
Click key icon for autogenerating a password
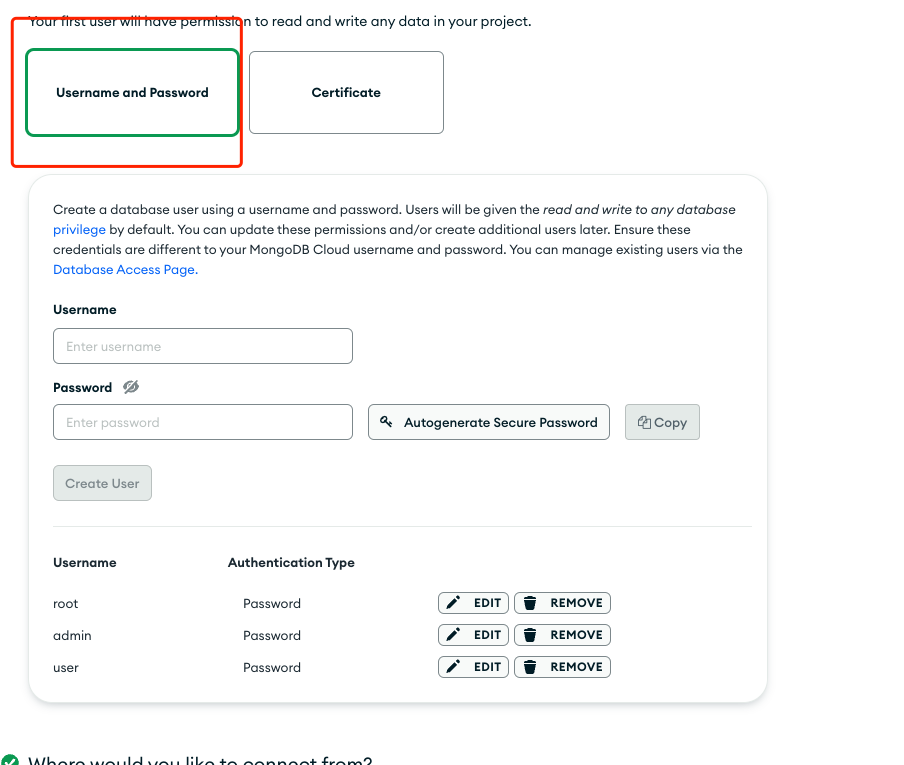click(386, 422)
